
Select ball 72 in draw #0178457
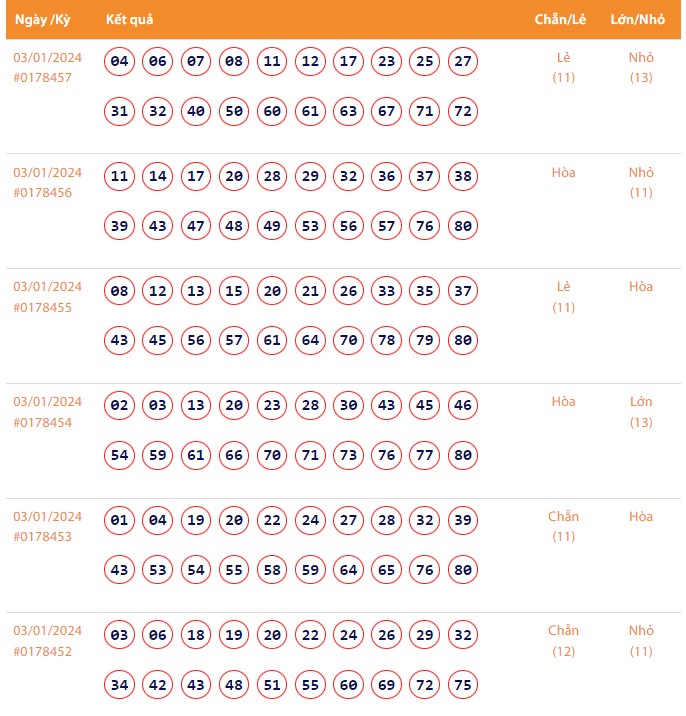[463, 111]
